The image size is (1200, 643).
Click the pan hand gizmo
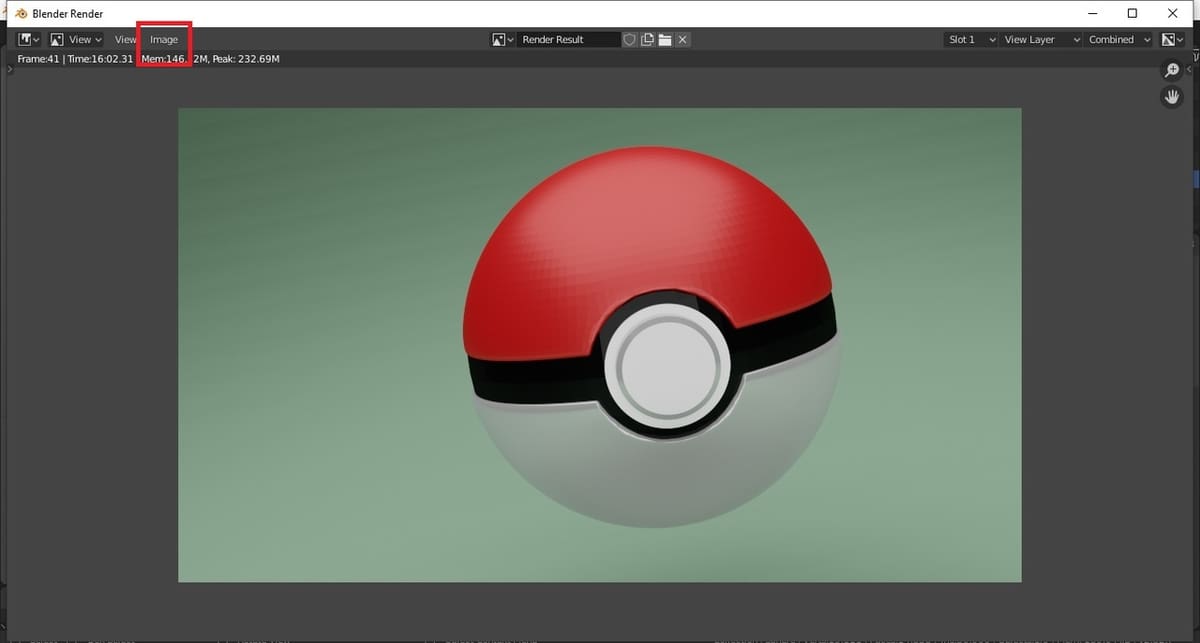coord(1172,97)
